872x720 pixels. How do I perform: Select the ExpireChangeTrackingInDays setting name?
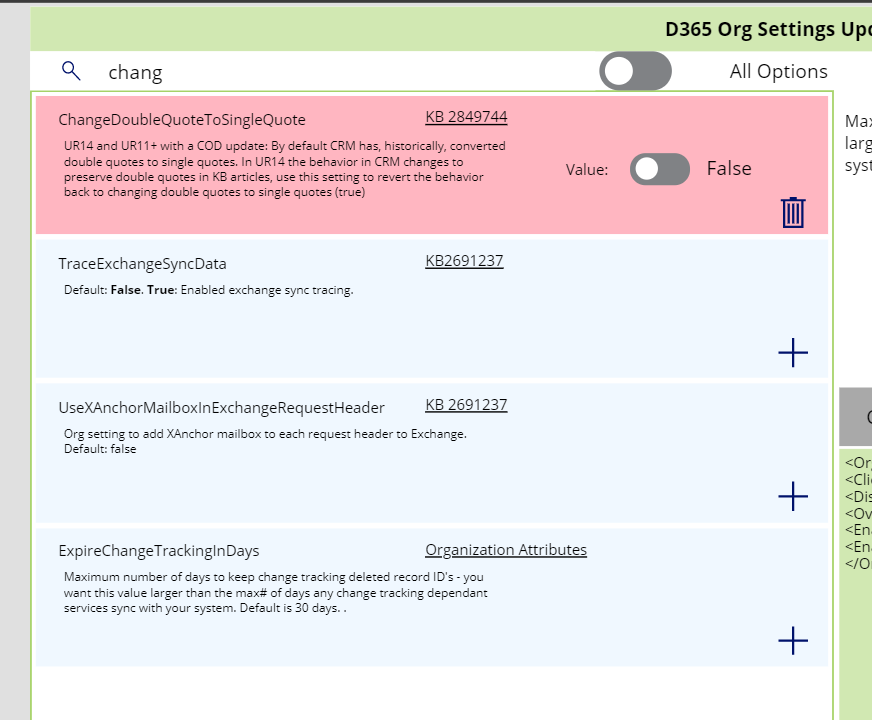158,551
